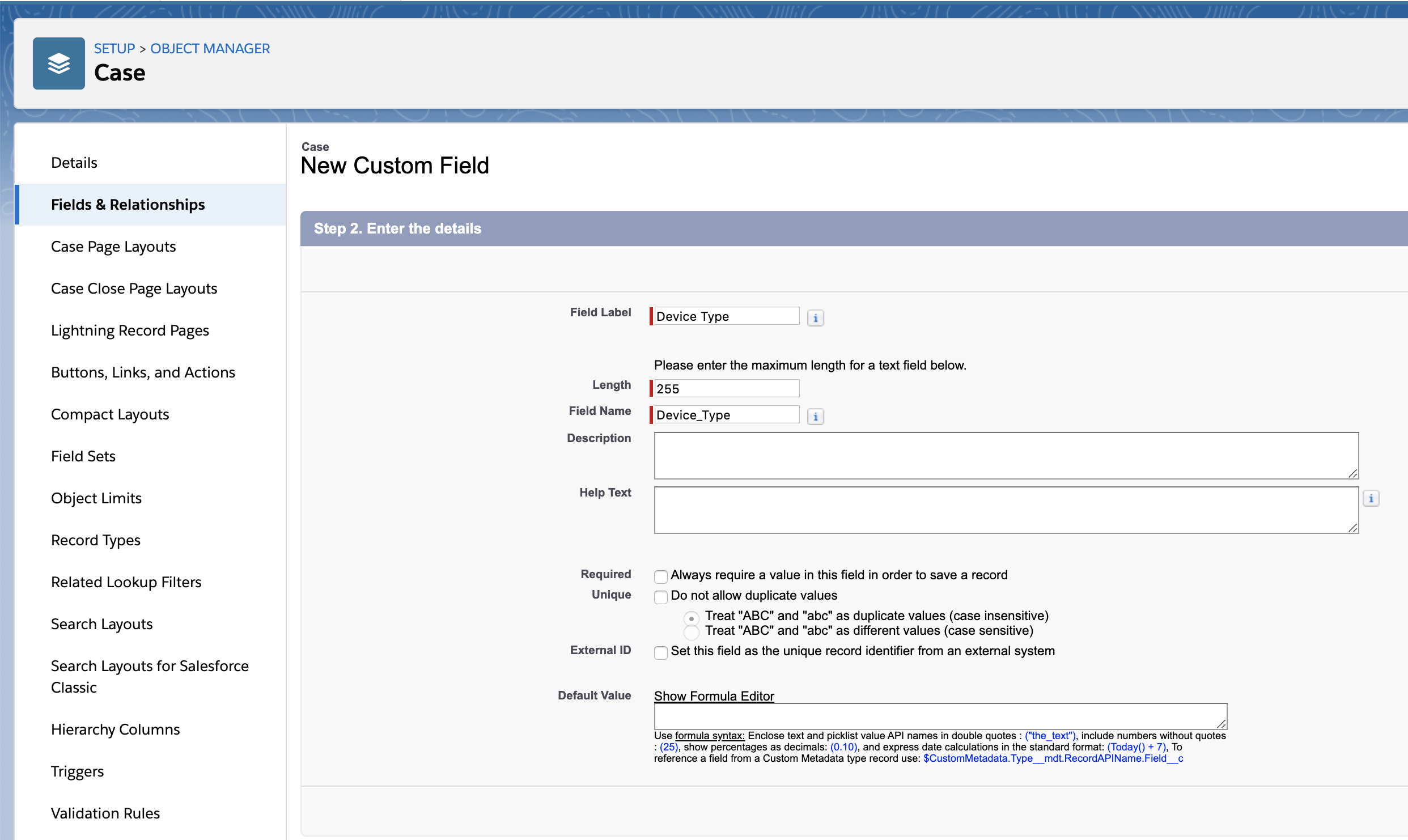Click the Object Manager layers icon

[x=59, y=63]
